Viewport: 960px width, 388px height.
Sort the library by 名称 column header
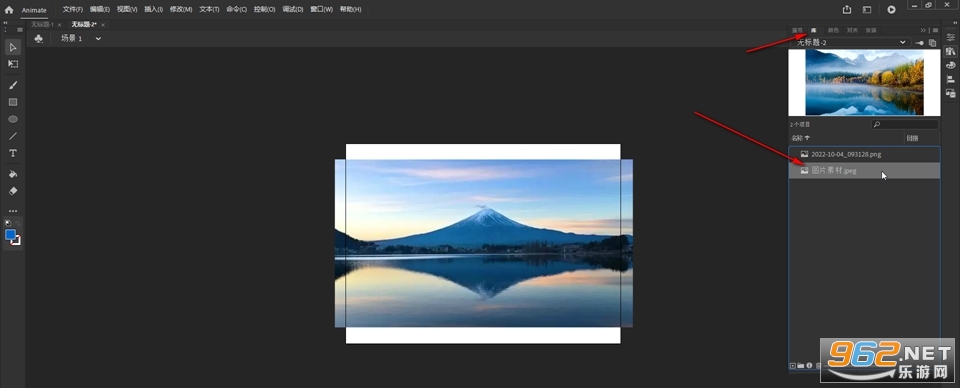(800, 138)
